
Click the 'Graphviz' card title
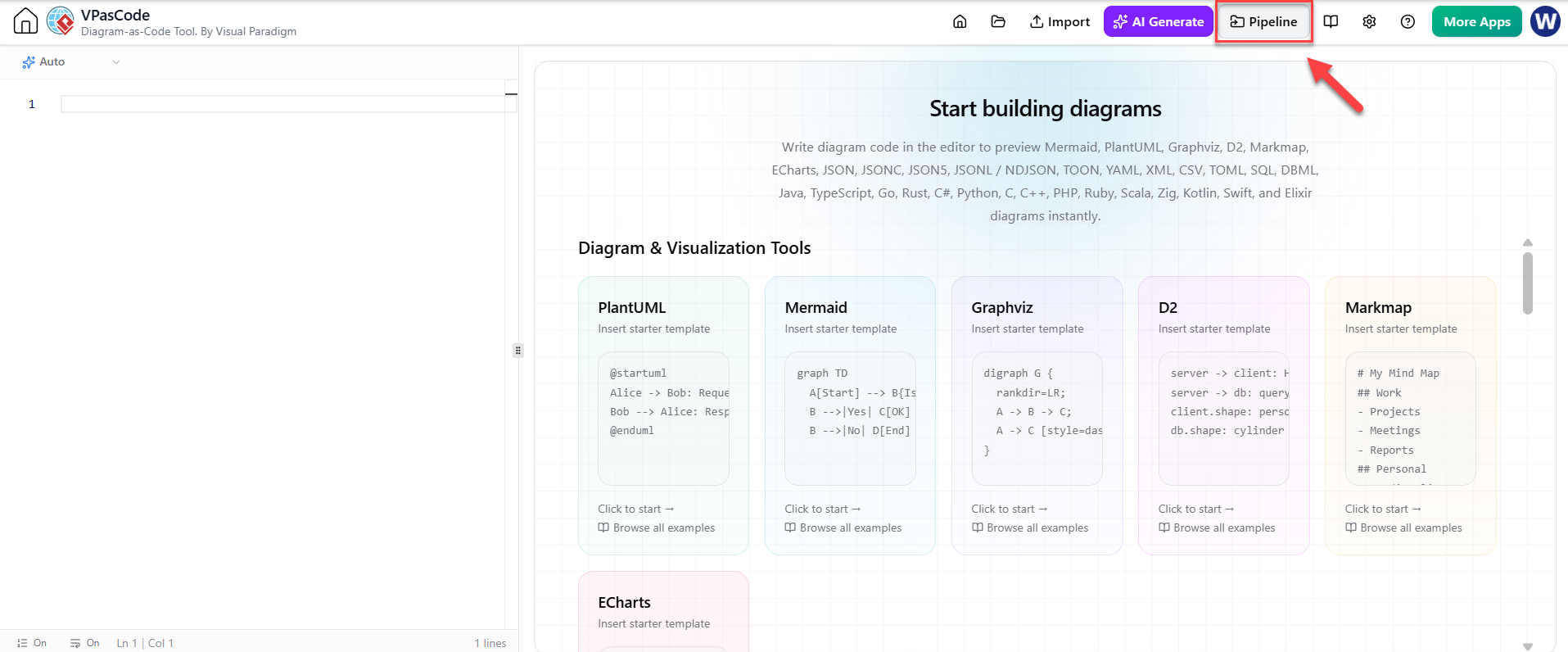[x=1002, y=308]
